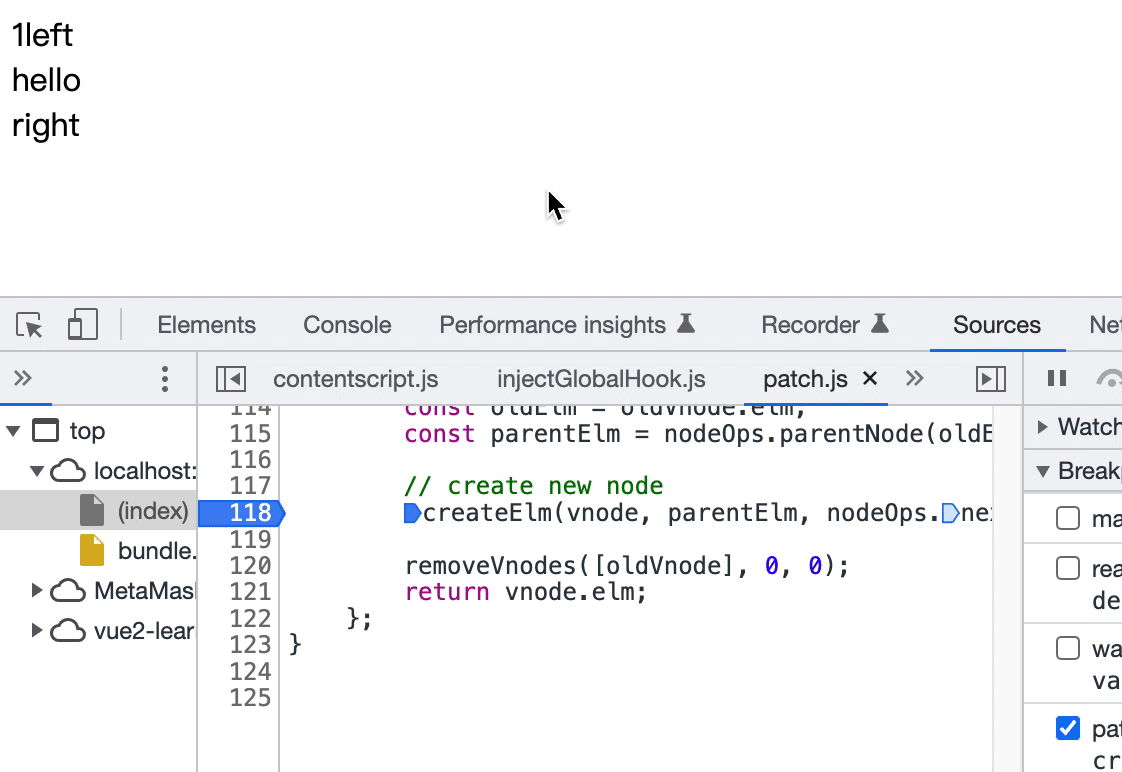
Task: Toggle the device toolbar icon
Action: tap(82, 325)
